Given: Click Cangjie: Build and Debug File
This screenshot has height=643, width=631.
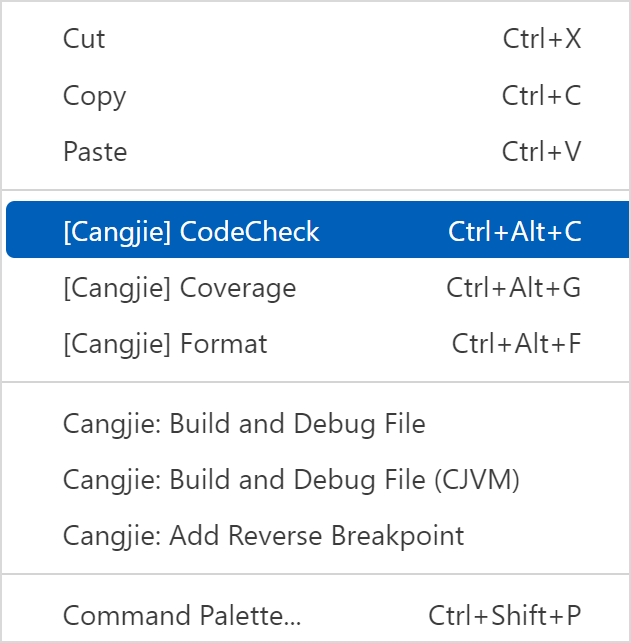Looking at the screenshot, I should click(244, 424).
